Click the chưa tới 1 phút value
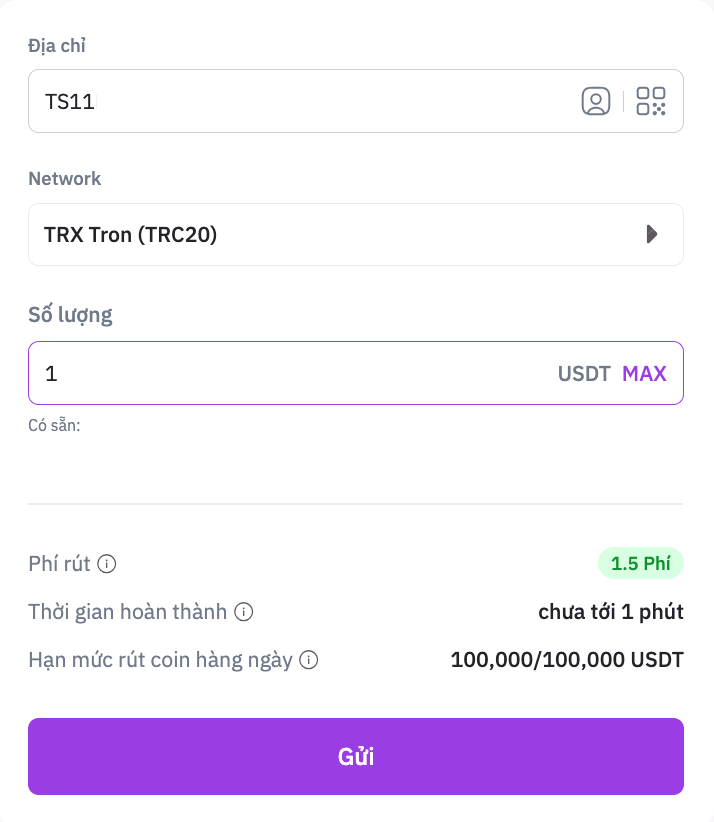 pyautogui.click(x=610, y=612)
